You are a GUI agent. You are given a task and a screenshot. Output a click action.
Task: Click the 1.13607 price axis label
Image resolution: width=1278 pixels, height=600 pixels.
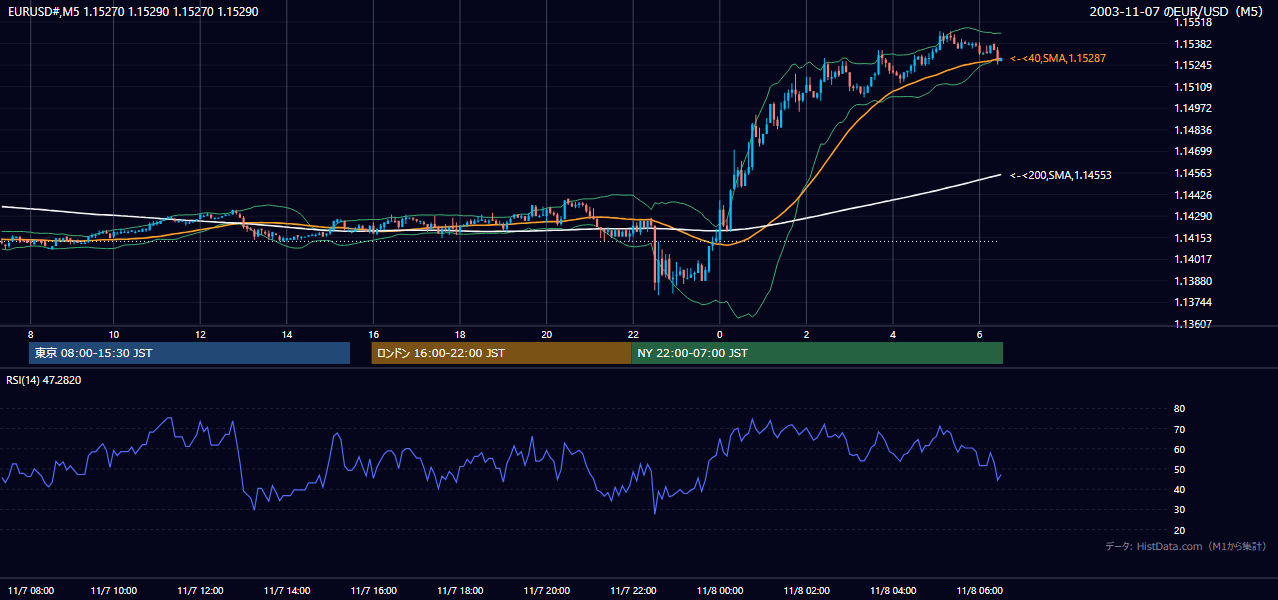(x=1194, y=324)
